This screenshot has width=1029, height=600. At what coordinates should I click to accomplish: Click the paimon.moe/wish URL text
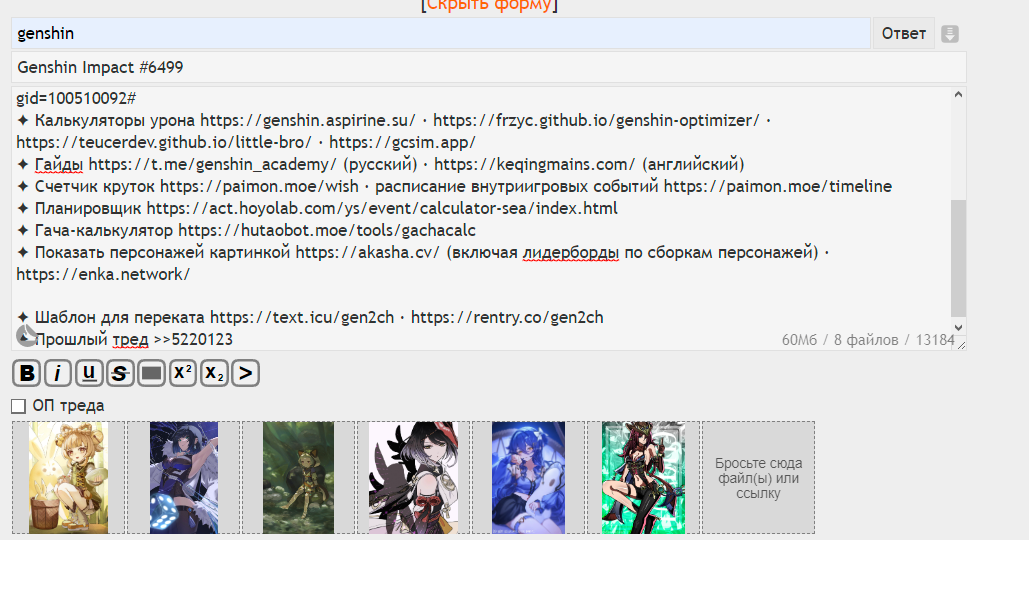coord(259,186)
